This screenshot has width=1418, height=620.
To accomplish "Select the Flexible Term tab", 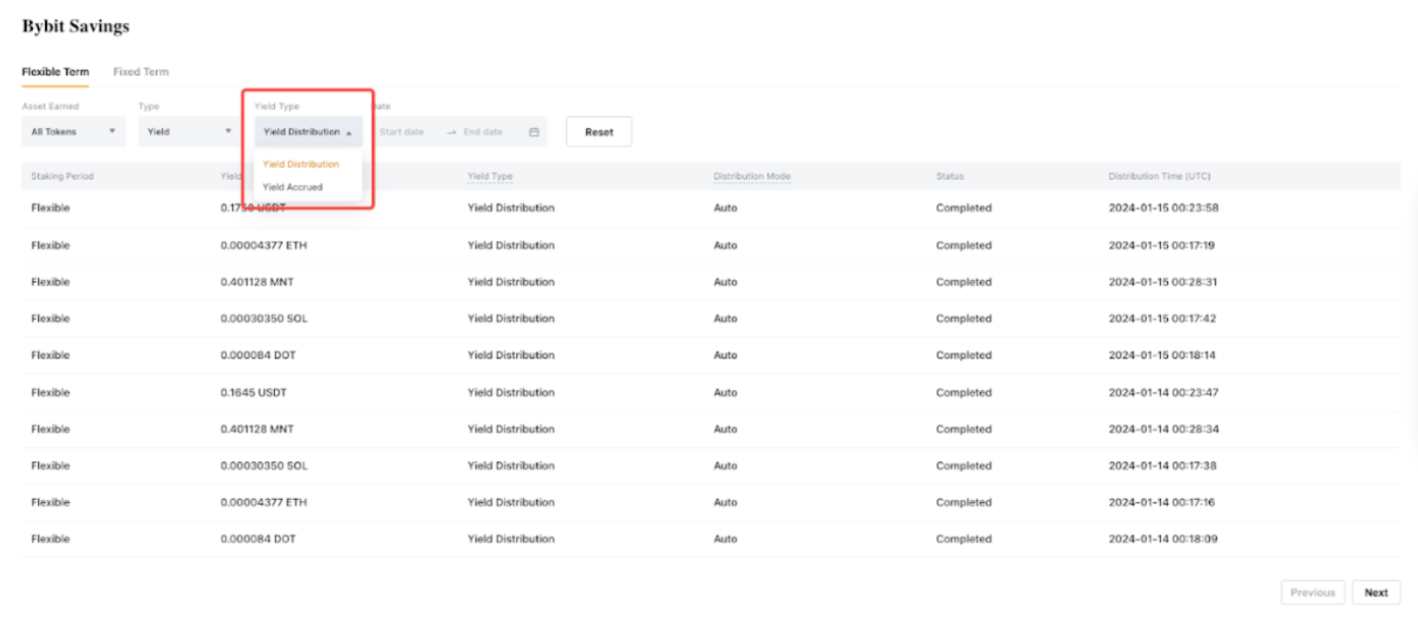I will 55,72.
